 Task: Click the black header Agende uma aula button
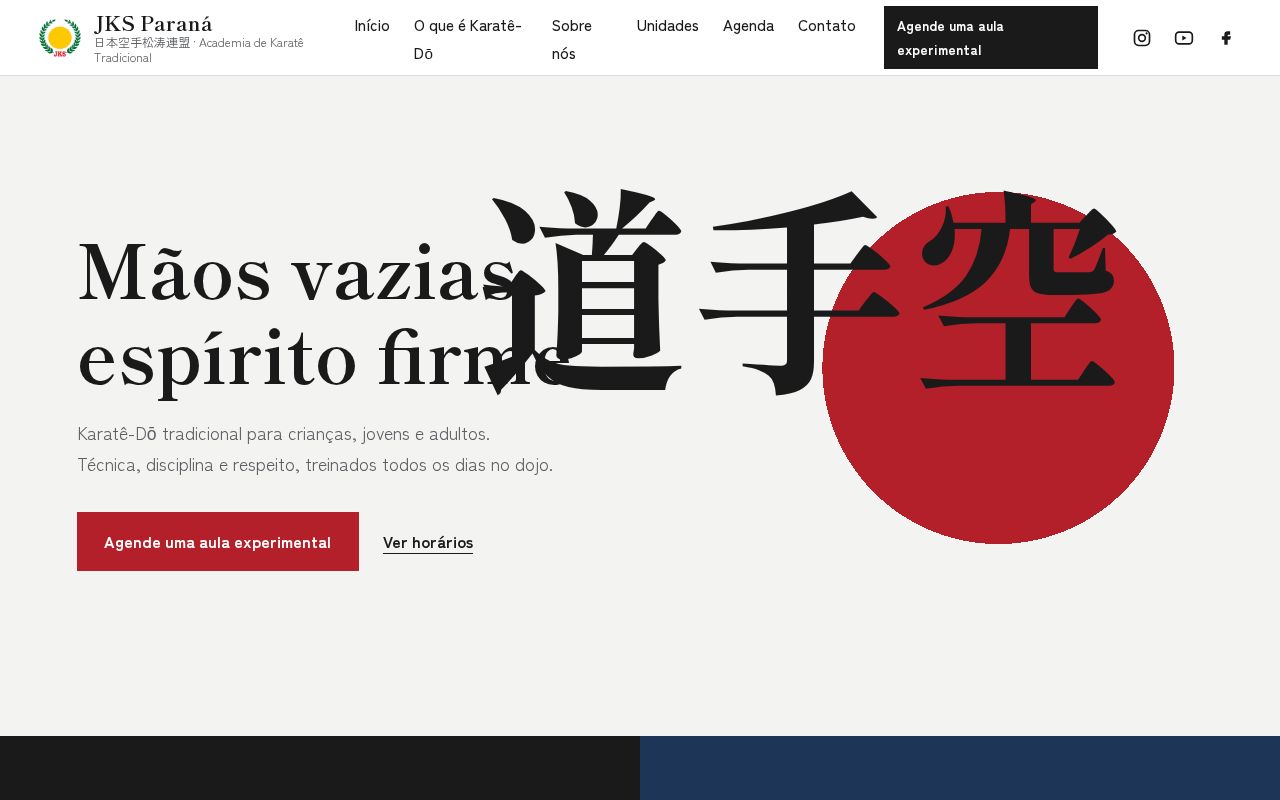click(991, 38)
